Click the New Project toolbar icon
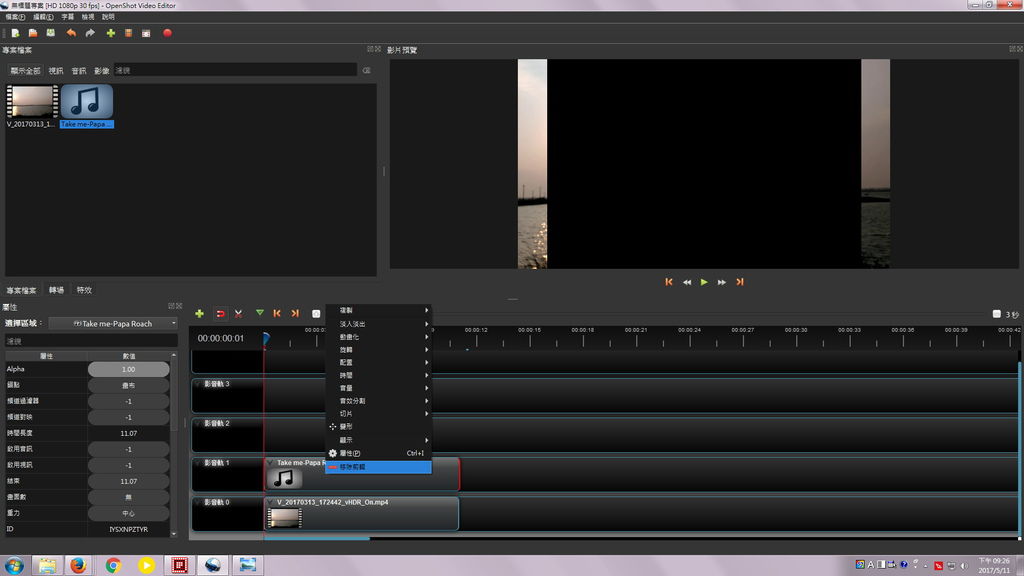 (15, 33)
